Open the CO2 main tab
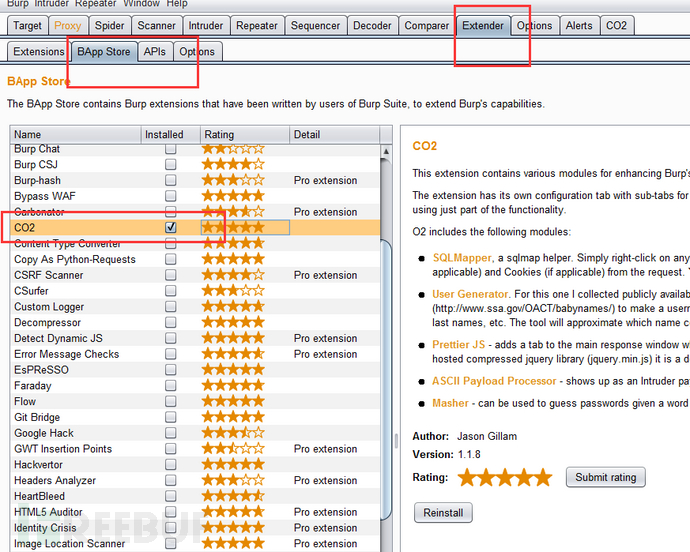 tap(616, 26)
